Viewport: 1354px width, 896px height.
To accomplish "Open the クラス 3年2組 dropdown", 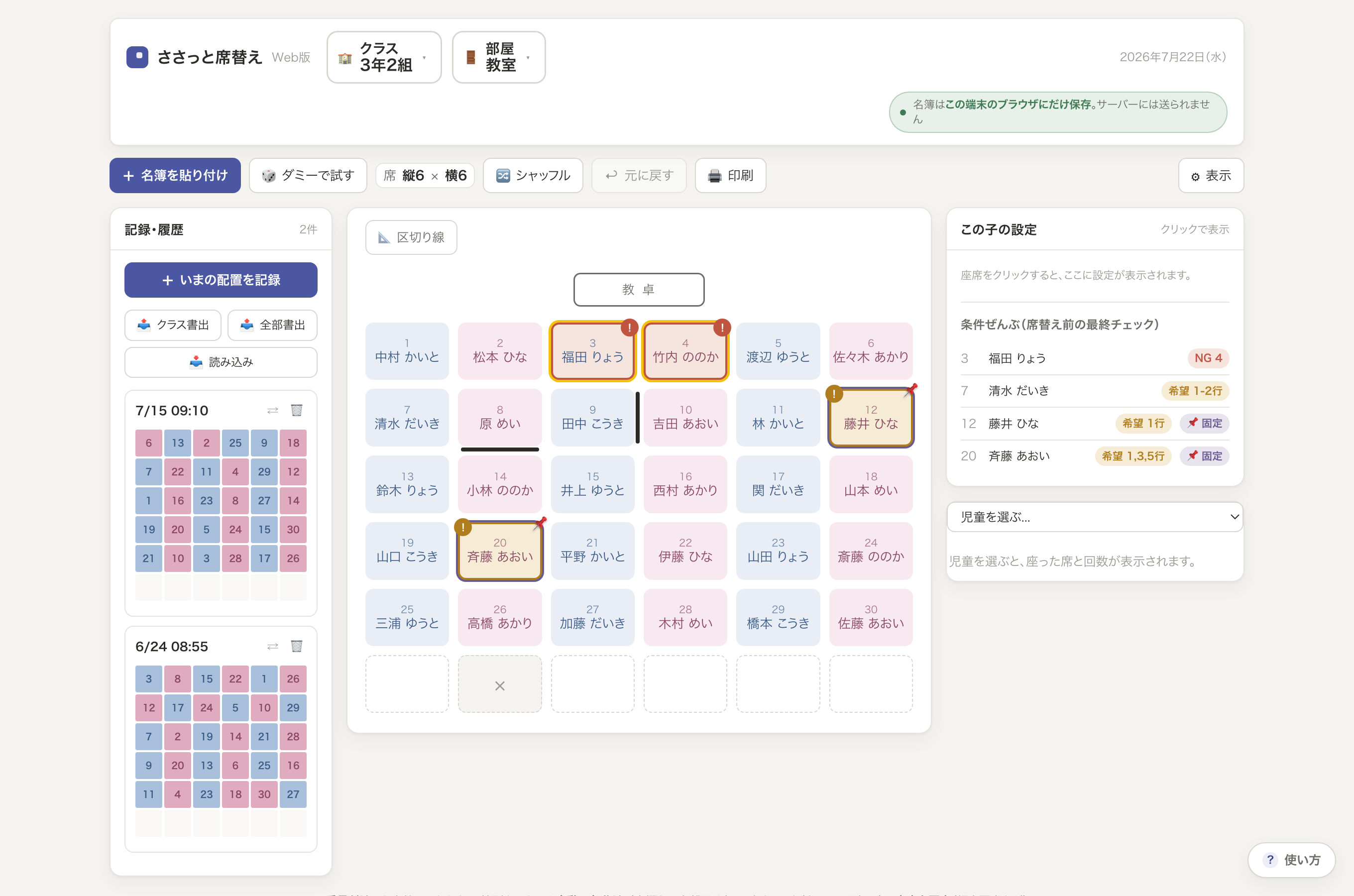I will pos(384,57).
